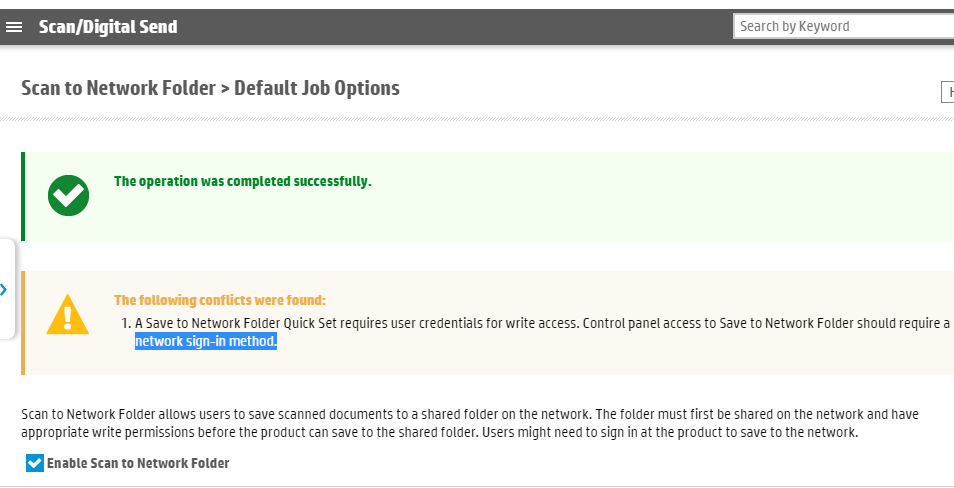The height and width of the screenshot is (488, 954).
Task: Click the yellow warning triangle icon
Action: point(67,314)
